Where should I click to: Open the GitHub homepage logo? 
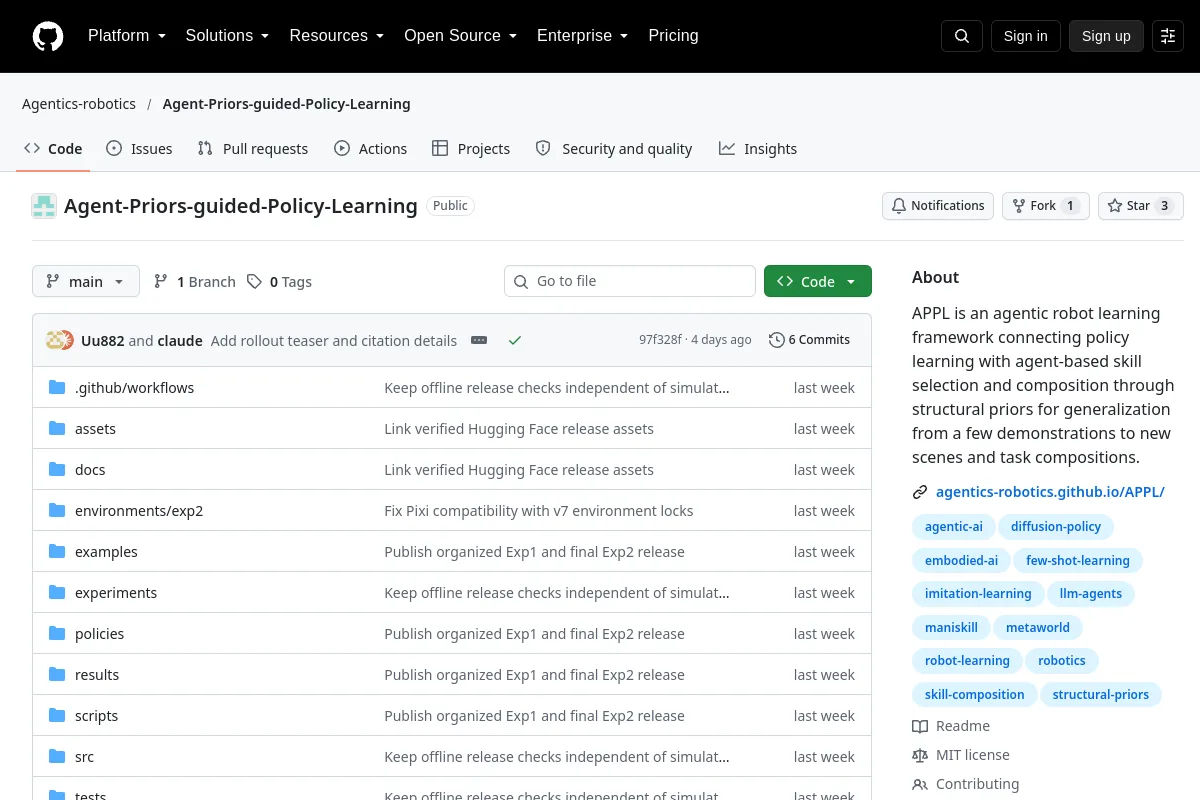click(48, 36)
